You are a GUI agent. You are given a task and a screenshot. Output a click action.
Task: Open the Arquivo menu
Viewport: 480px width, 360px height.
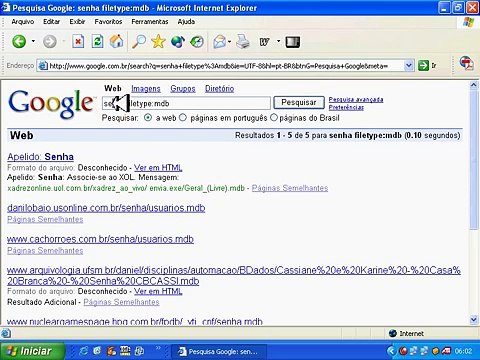pos(23,22)
